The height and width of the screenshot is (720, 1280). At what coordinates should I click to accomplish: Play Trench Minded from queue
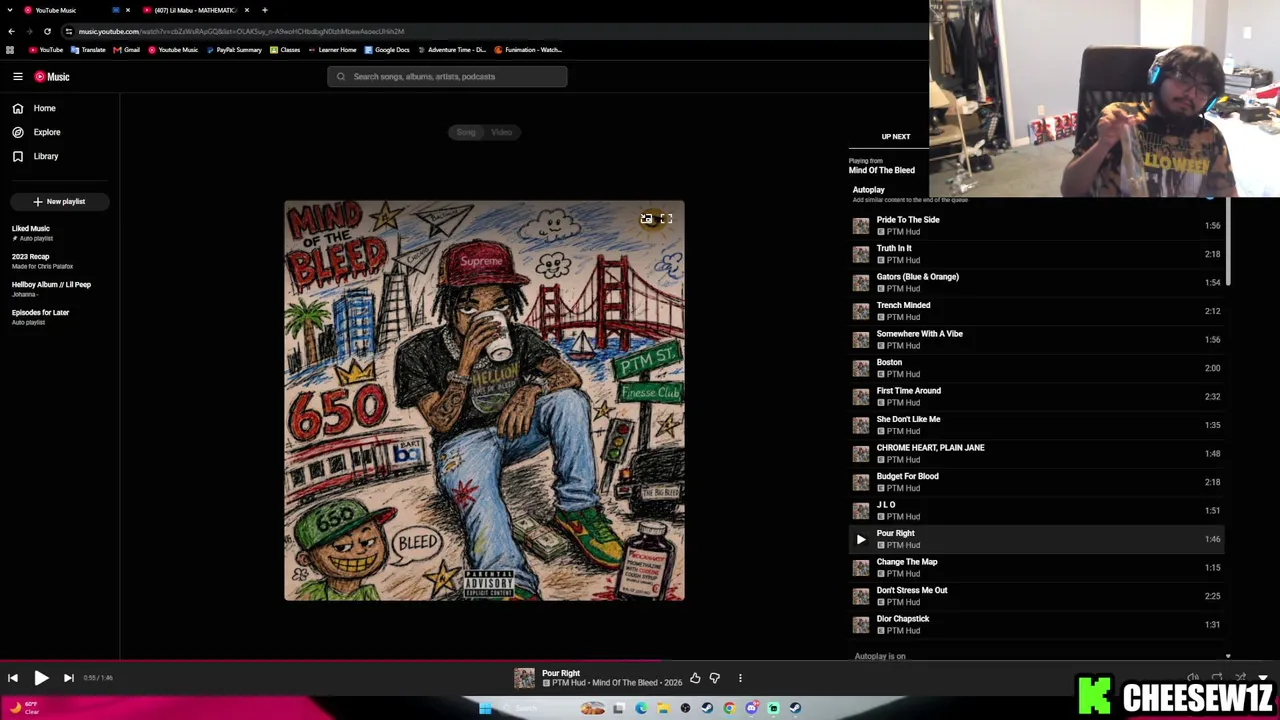click(1036, 311)
